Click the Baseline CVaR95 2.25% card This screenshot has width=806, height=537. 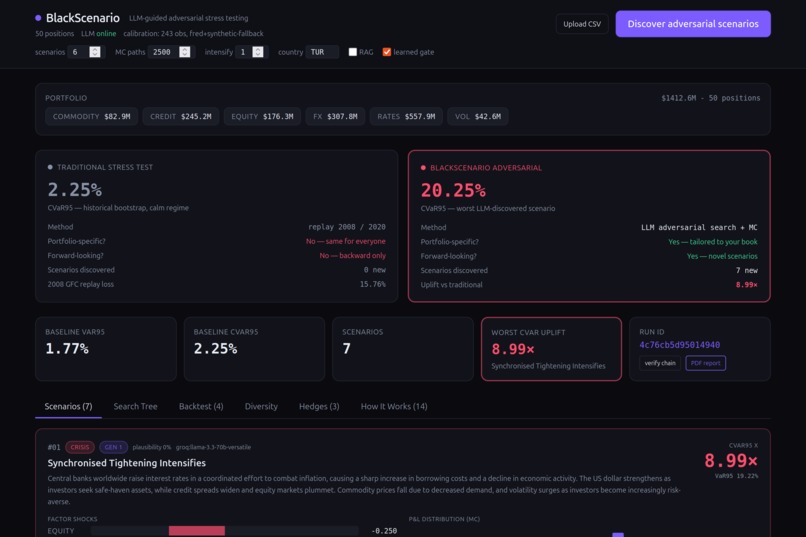coord(254,349)
